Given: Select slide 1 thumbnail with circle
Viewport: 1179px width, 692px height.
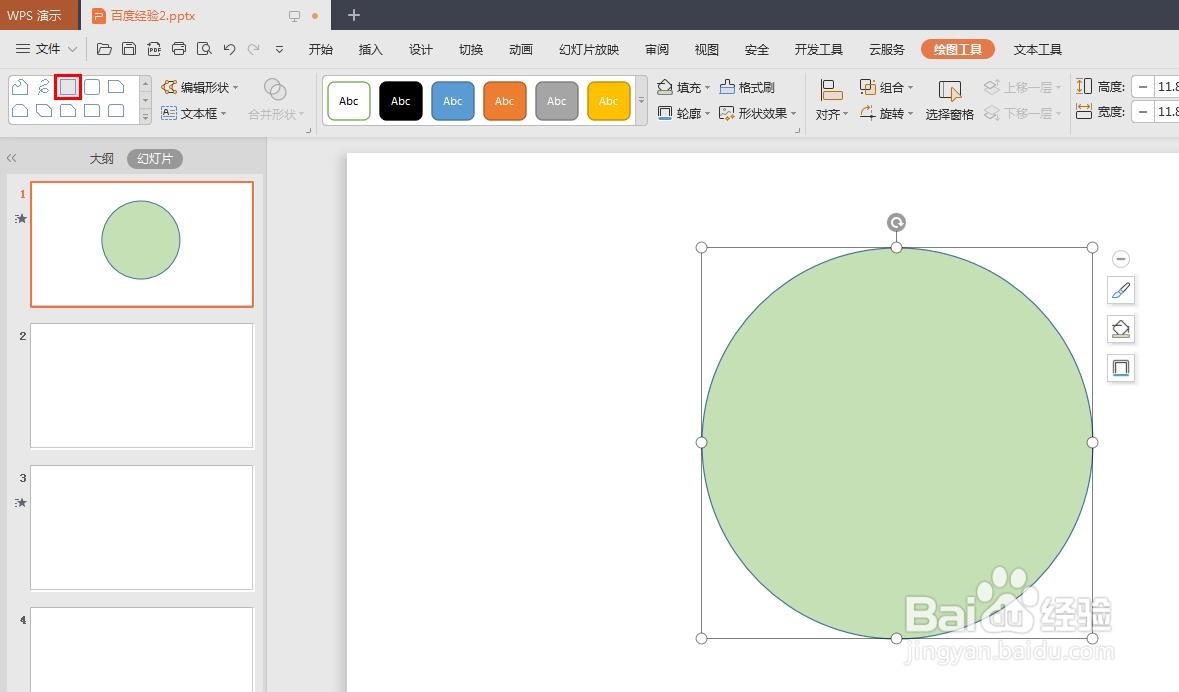Looking at the screenshot, I should [x=142, y=244].
